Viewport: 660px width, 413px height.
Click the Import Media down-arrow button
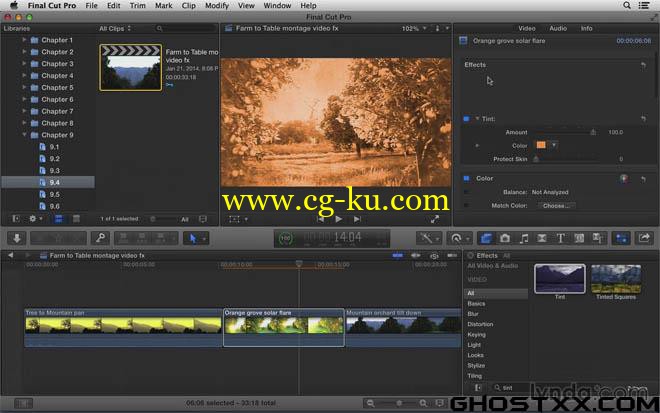tap(17, 238)
